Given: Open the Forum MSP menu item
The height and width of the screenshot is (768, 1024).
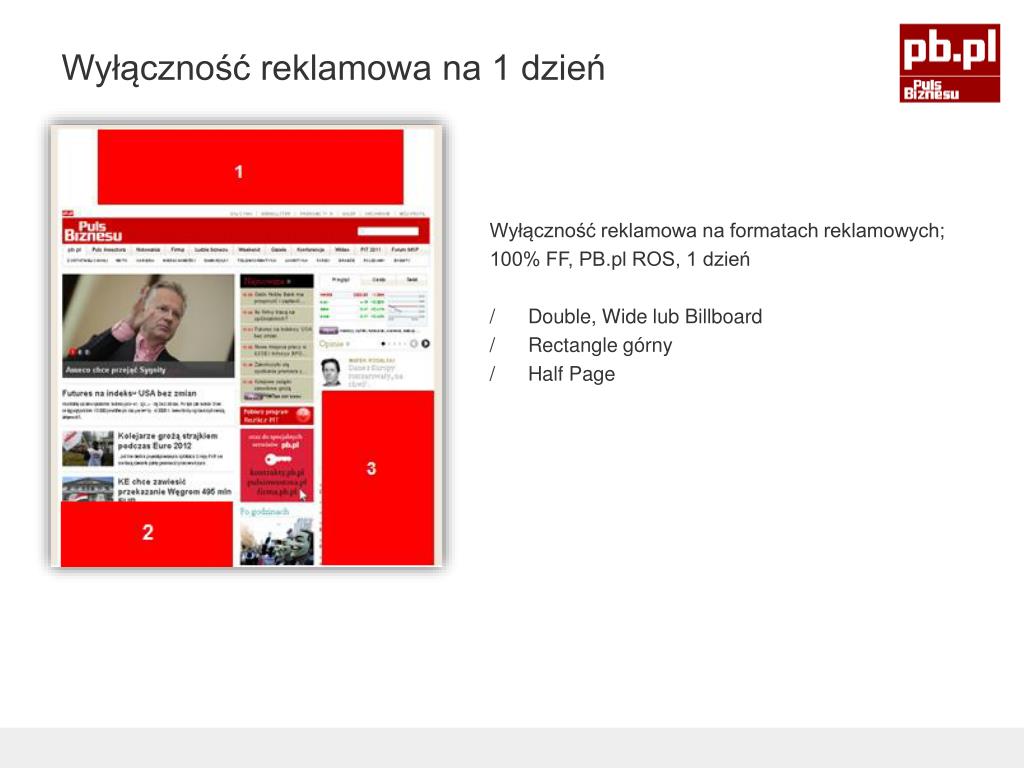Looking at the screenshot, I should pyautogui.click(x=405, y=250).
